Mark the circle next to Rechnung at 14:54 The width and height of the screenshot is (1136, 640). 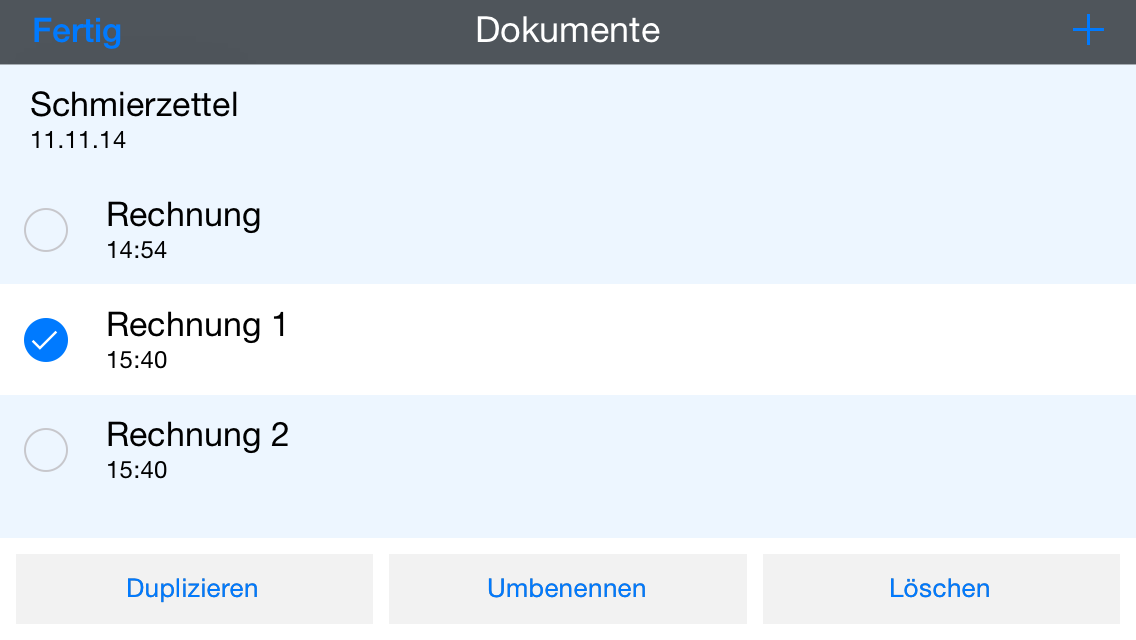46,230
